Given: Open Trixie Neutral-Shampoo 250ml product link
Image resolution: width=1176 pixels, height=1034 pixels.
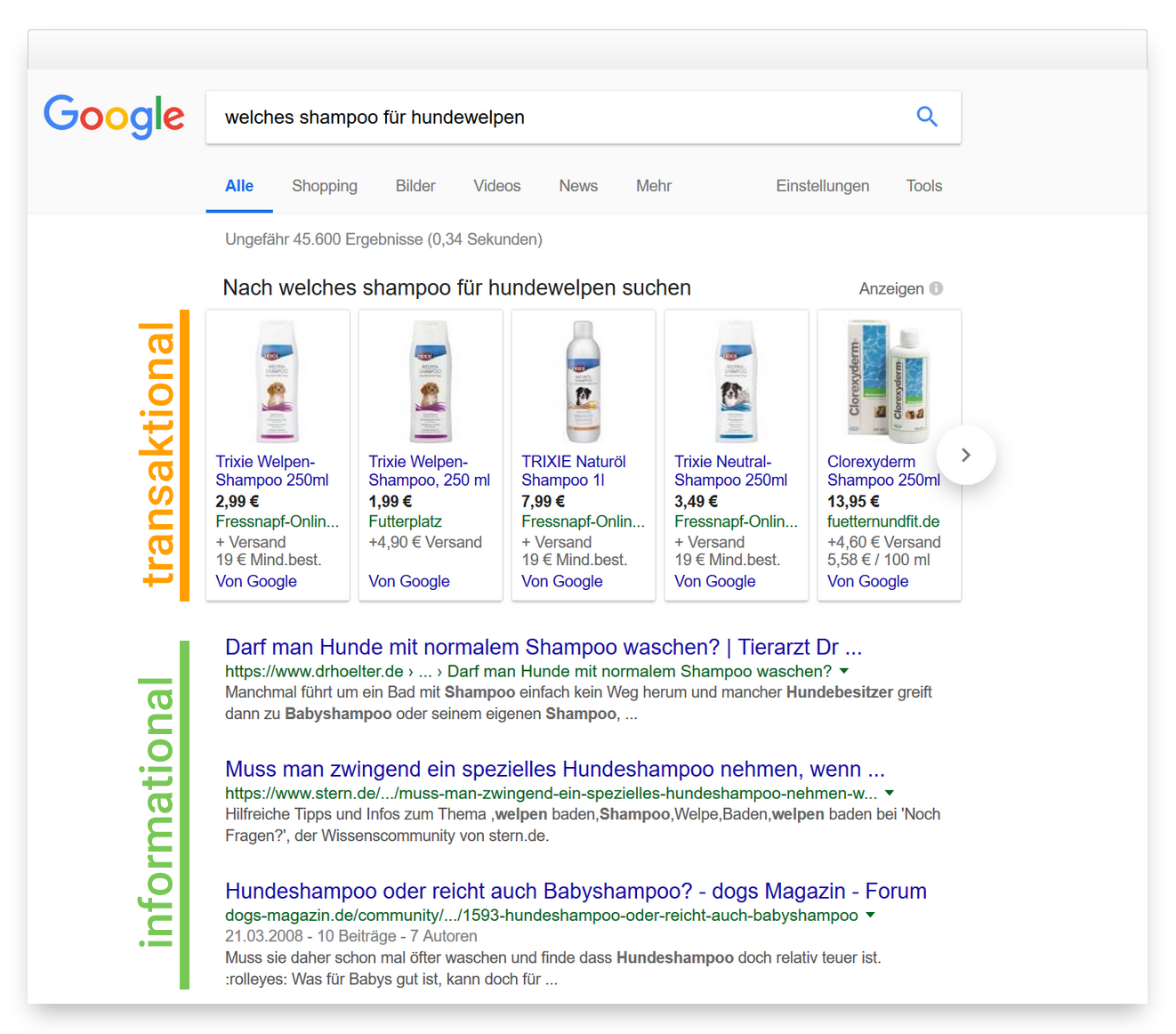Looking at the screenshot, I should pos(730,471).
